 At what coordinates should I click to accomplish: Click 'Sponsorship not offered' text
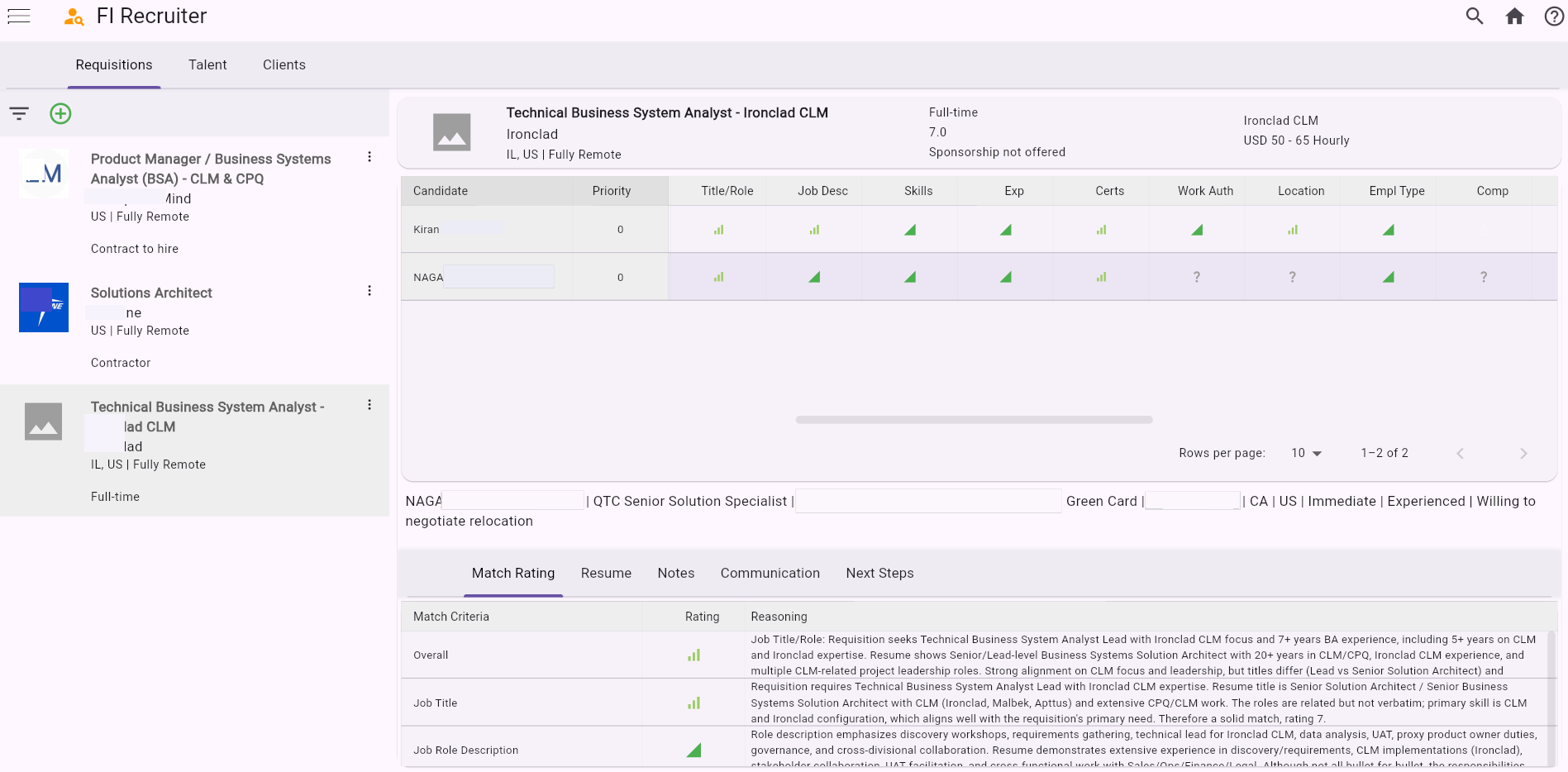tap(997, 152)
